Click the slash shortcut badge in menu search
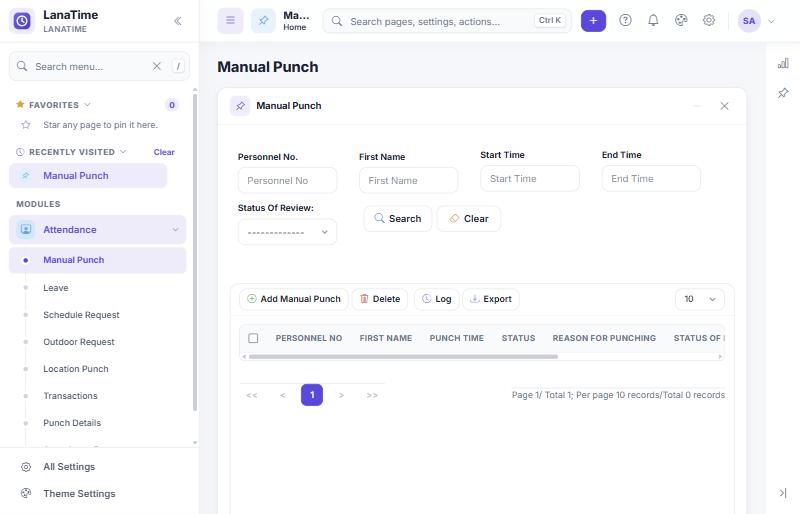This screenshot has height=514, width=800. 178,66
